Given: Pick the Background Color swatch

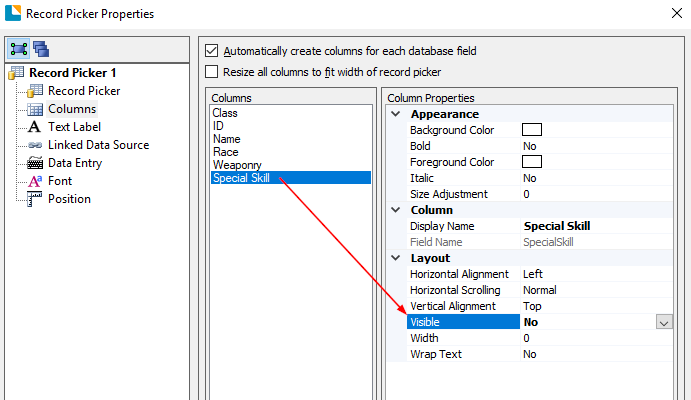Looking at the screenshot, I should [x=532, y=130].
